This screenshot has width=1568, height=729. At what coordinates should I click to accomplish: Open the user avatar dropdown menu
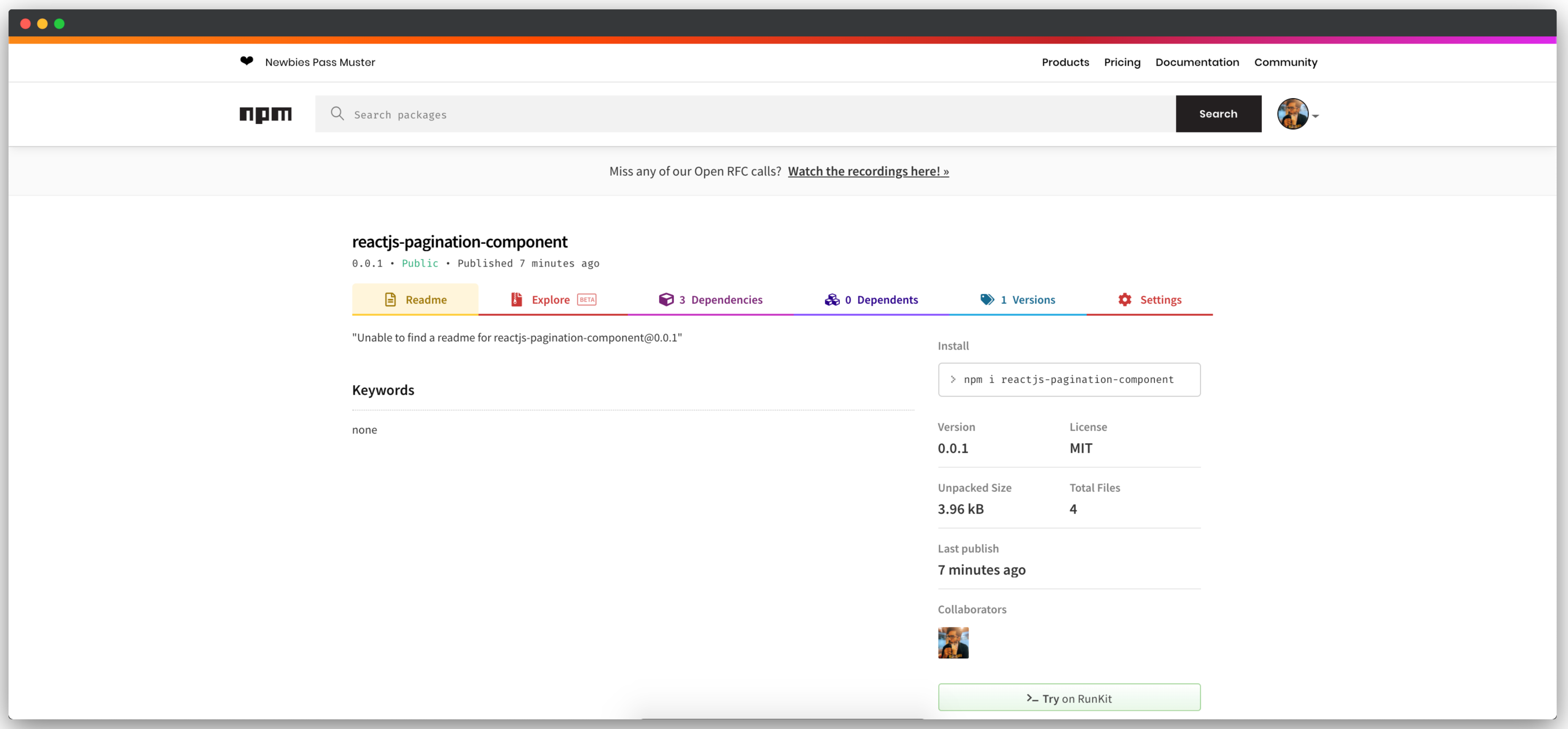[x=1293, y=114]
